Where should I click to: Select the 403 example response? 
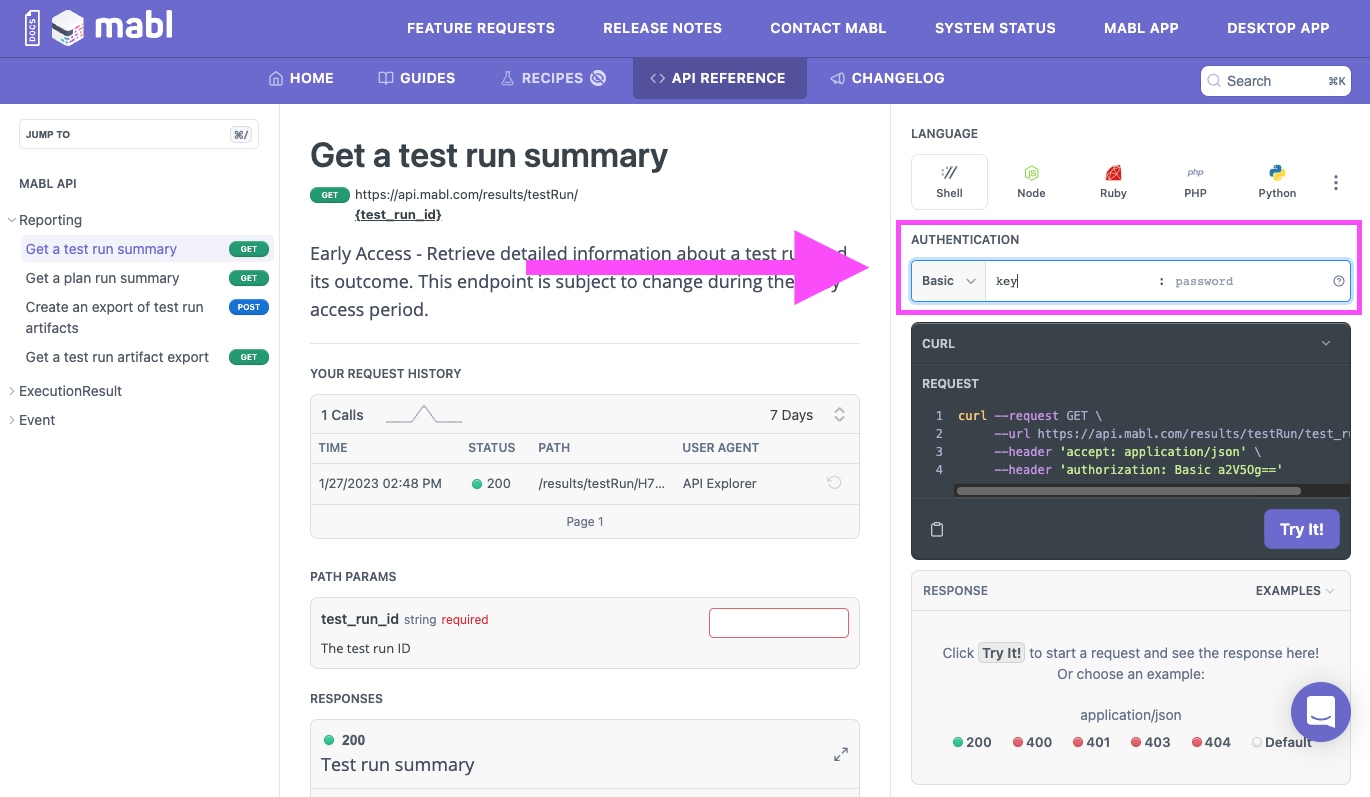point(1150,742)
